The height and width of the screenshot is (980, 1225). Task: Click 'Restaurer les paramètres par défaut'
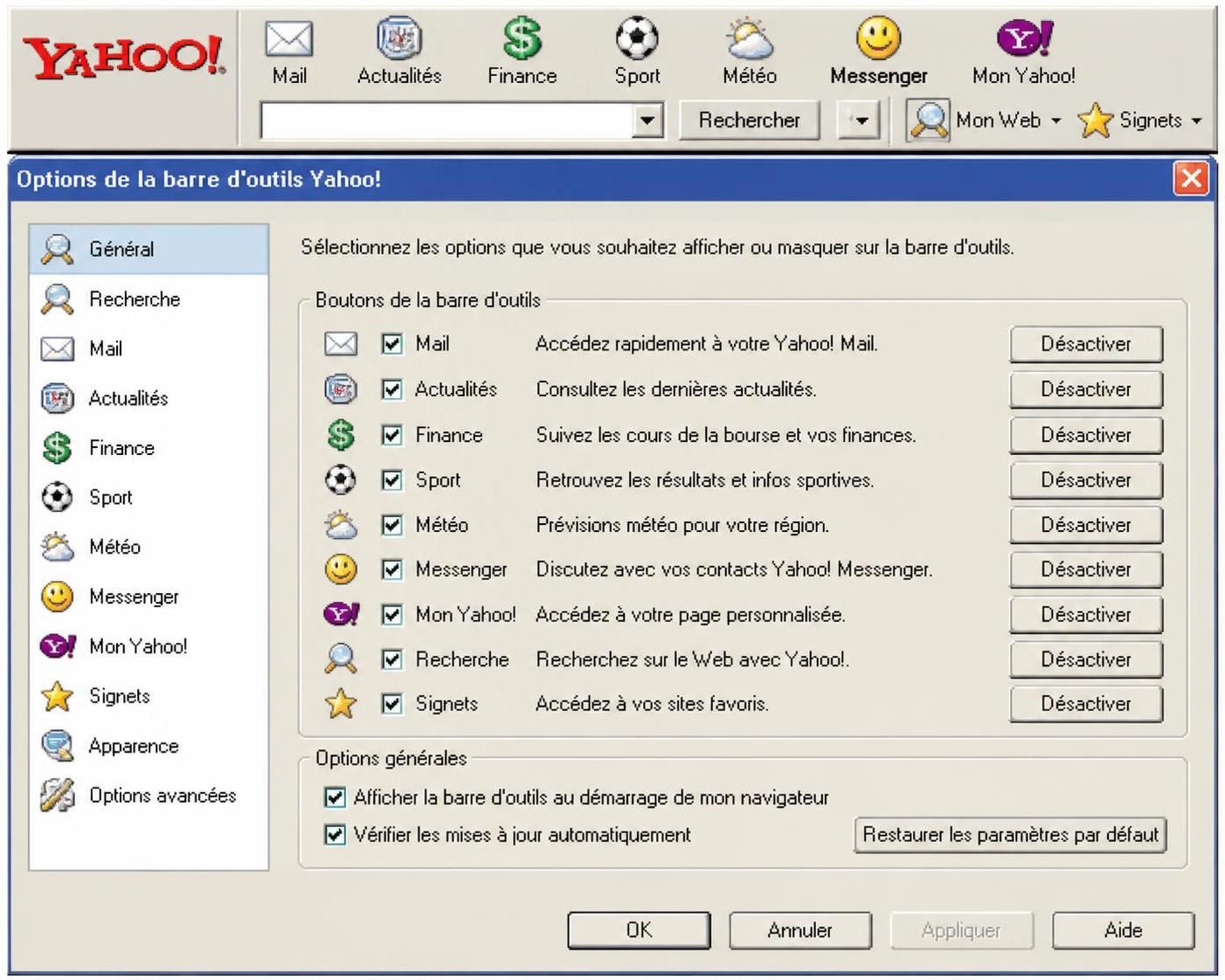click(x=1010, y=834)
